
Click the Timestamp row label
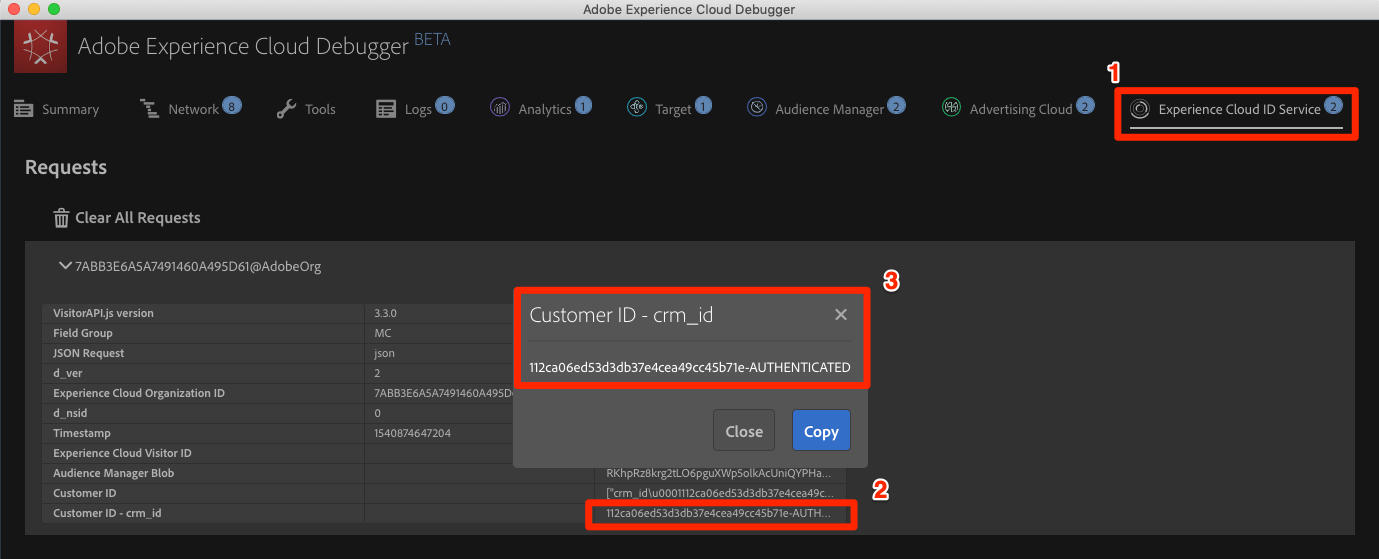82,433
